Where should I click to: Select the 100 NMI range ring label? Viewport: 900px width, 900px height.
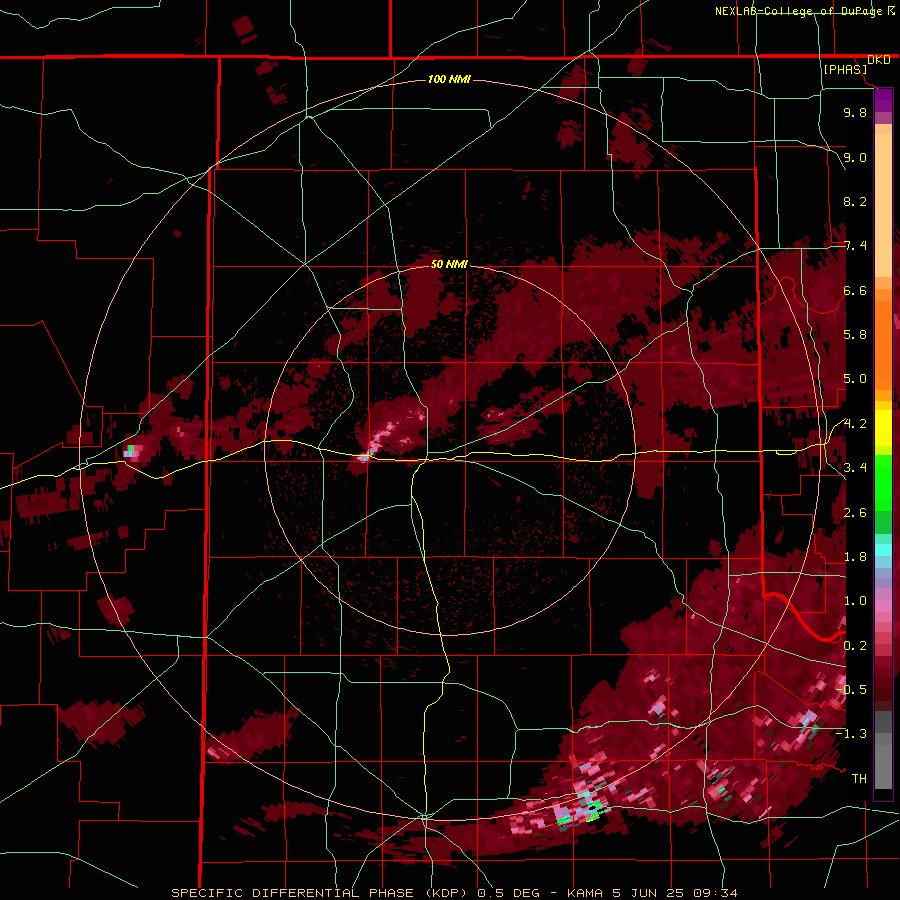449,79
